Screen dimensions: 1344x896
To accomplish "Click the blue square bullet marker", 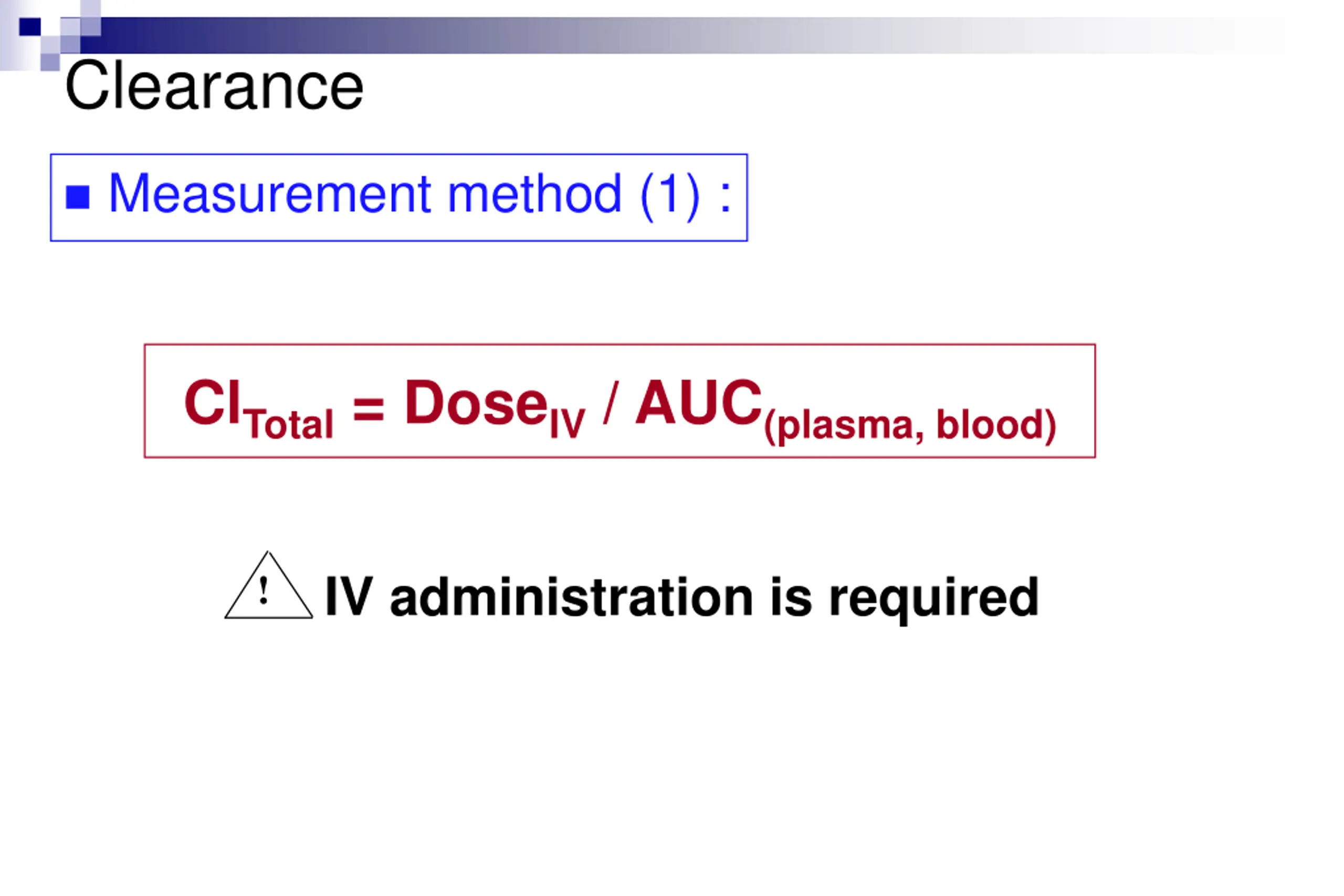I will coord(78,198).
